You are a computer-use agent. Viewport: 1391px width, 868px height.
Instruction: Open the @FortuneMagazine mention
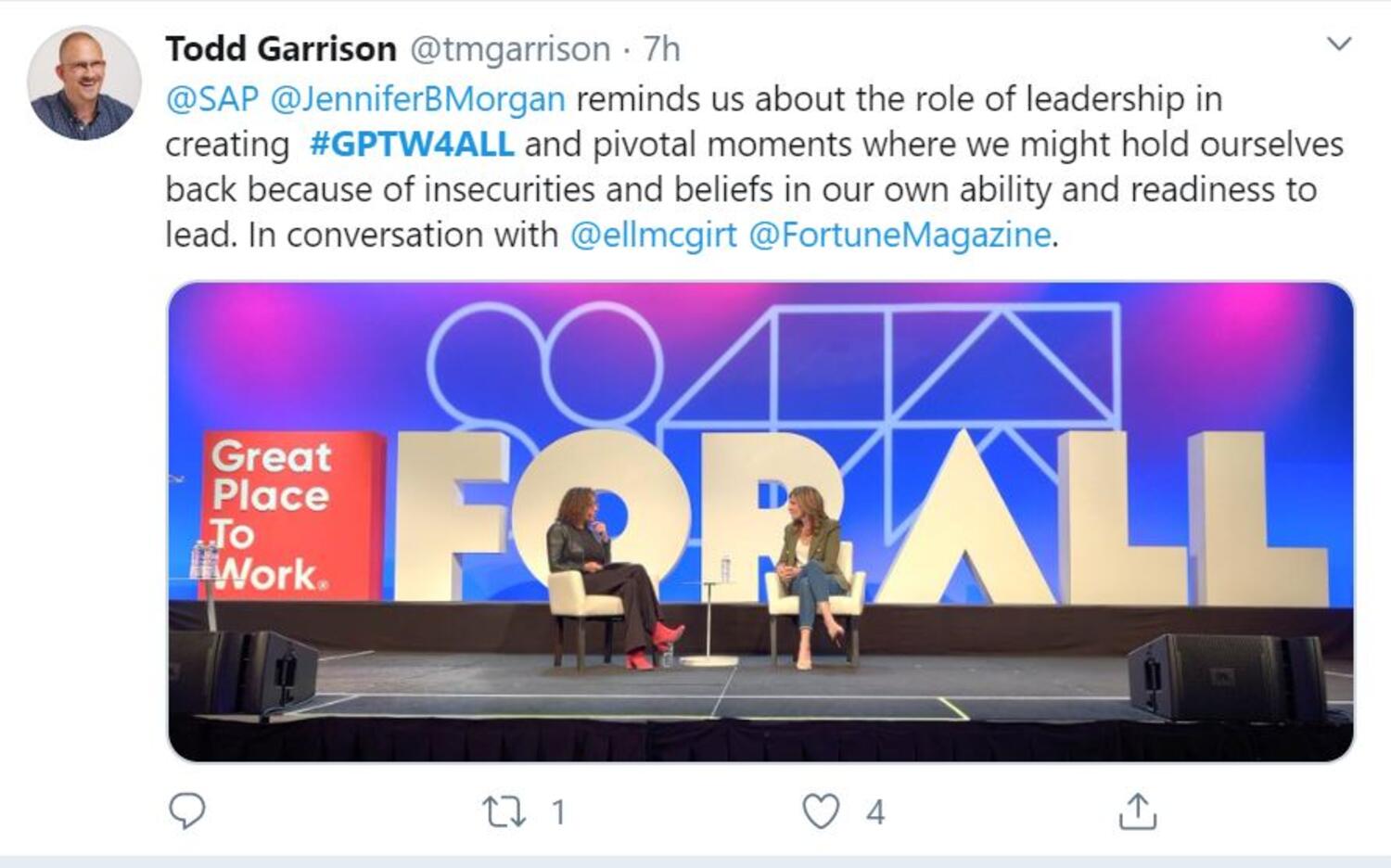[900, 235]
